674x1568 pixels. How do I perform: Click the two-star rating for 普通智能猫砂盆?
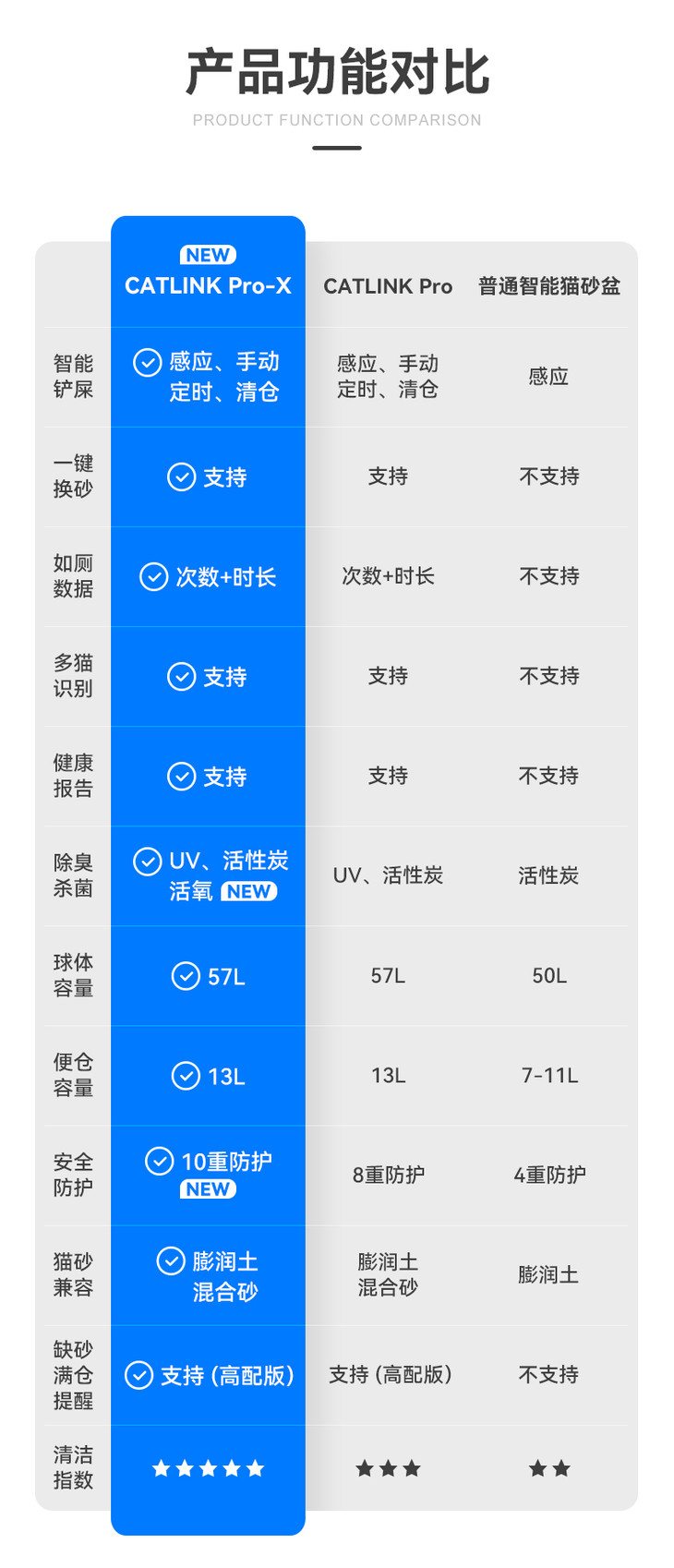pos(549,1468)
